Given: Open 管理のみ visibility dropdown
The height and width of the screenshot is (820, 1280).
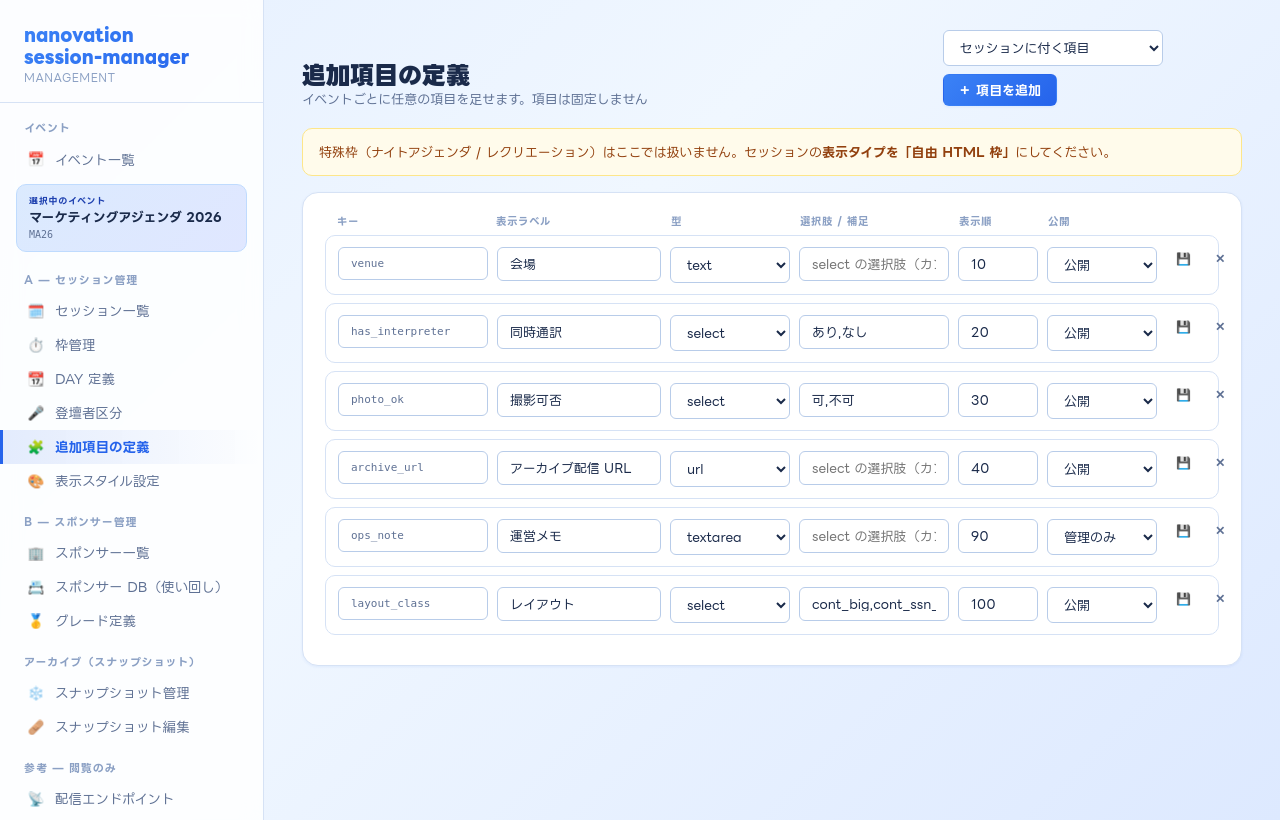Looking at the screenshot, I should click(1102, 537).
